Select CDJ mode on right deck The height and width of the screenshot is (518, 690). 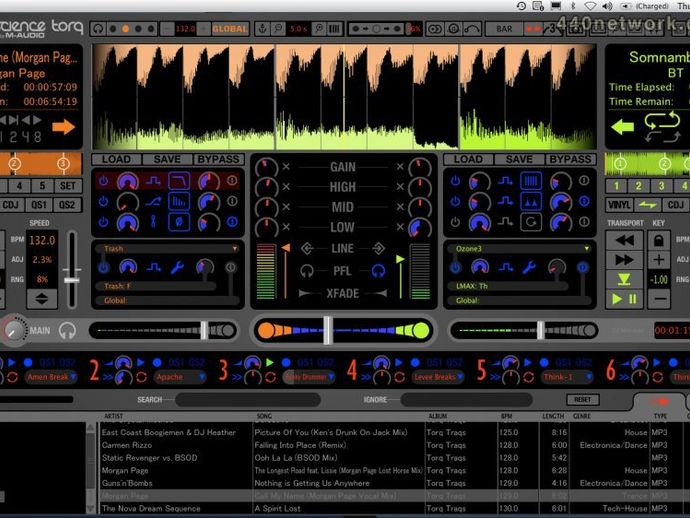676,205
